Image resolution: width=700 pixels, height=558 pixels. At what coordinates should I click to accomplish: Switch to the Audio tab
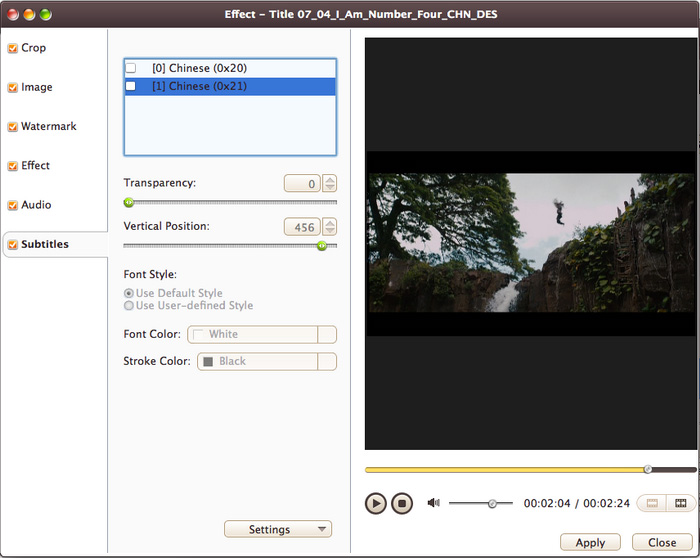click(35, 205)
